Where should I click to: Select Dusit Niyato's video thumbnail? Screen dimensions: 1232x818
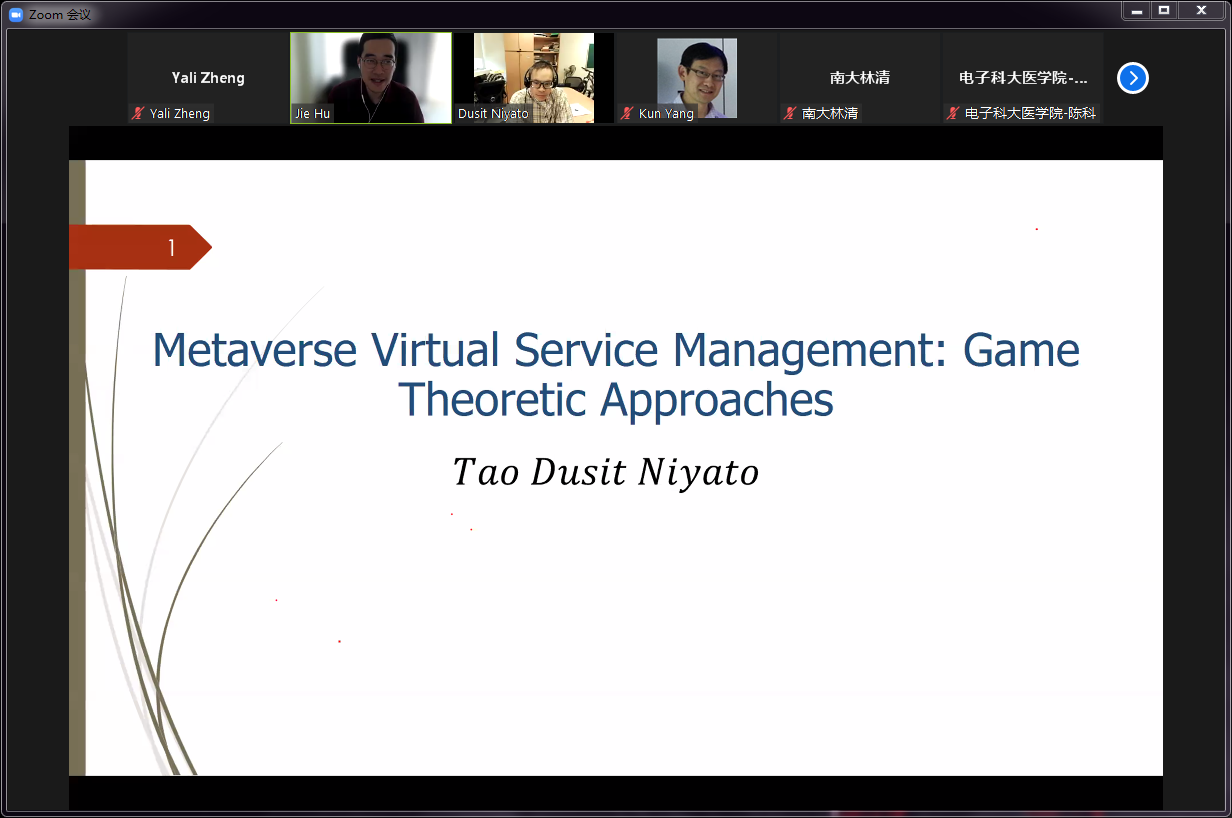pos(533,75)
